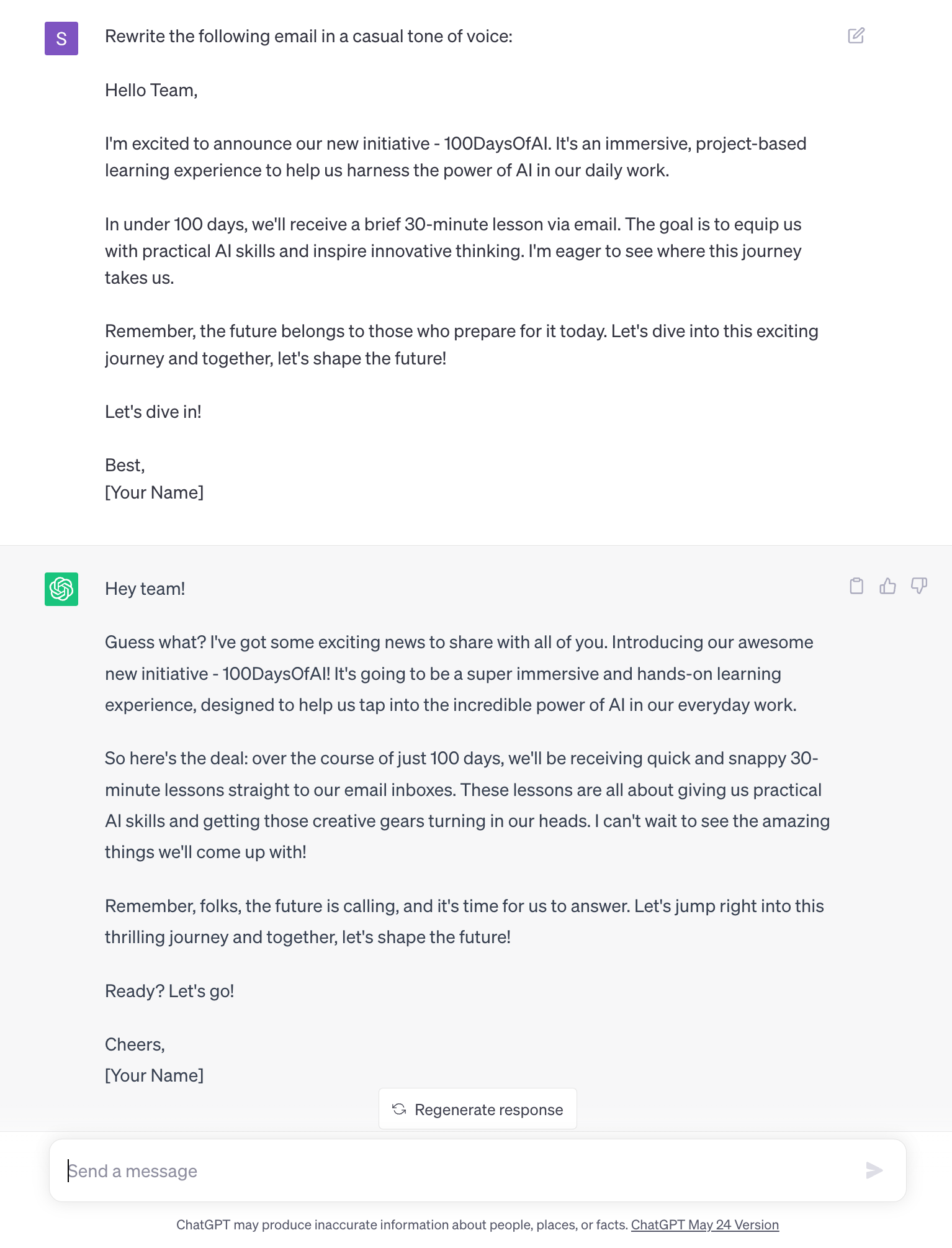
Task: Click the edit message pencil icon
Action: [856, 35]
